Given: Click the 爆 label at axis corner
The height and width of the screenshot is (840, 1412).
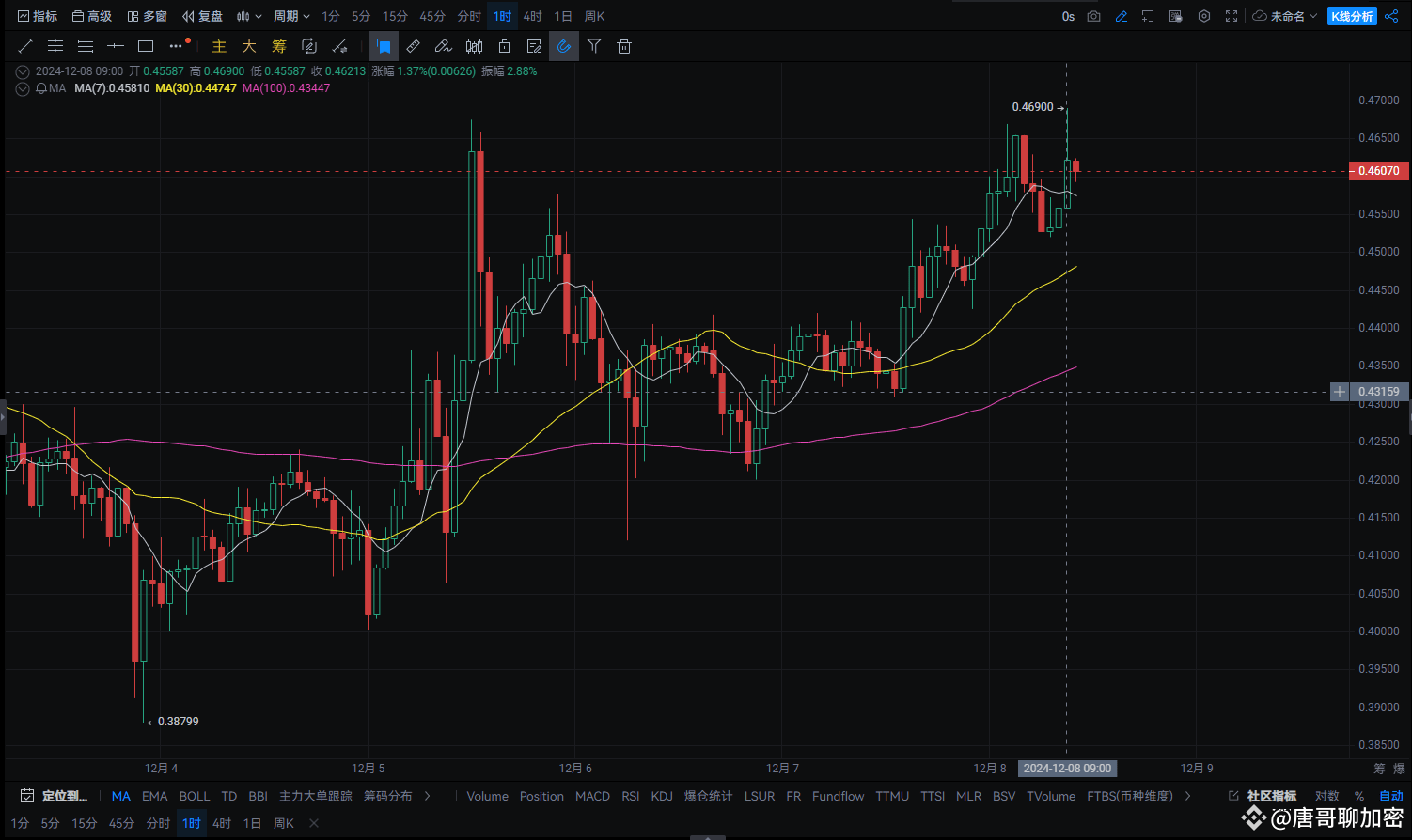Looking at the screenshot, I should point(1399,769).
